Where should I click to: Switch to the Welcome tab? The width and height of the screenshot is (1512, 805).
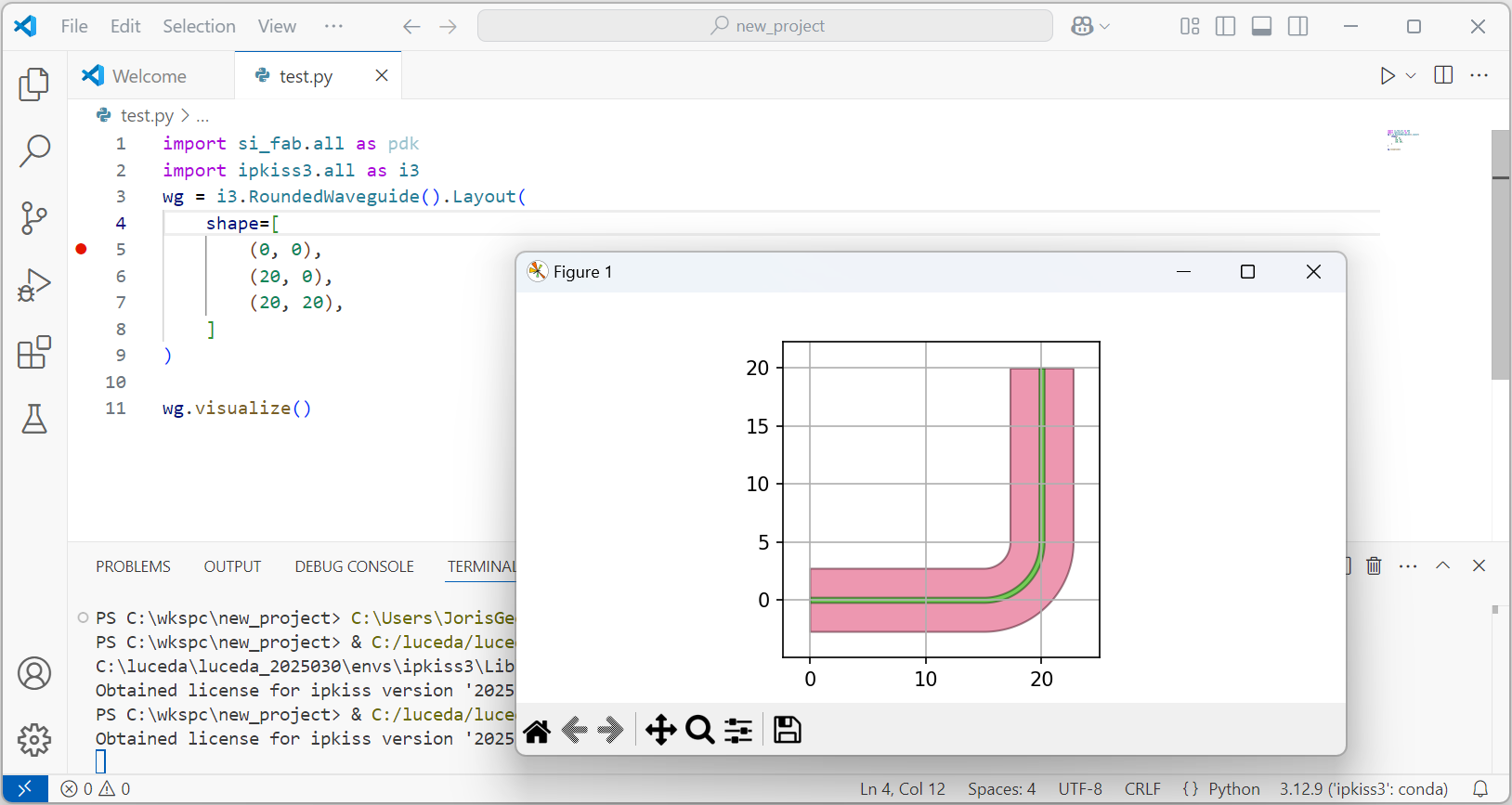coord(149,76)
